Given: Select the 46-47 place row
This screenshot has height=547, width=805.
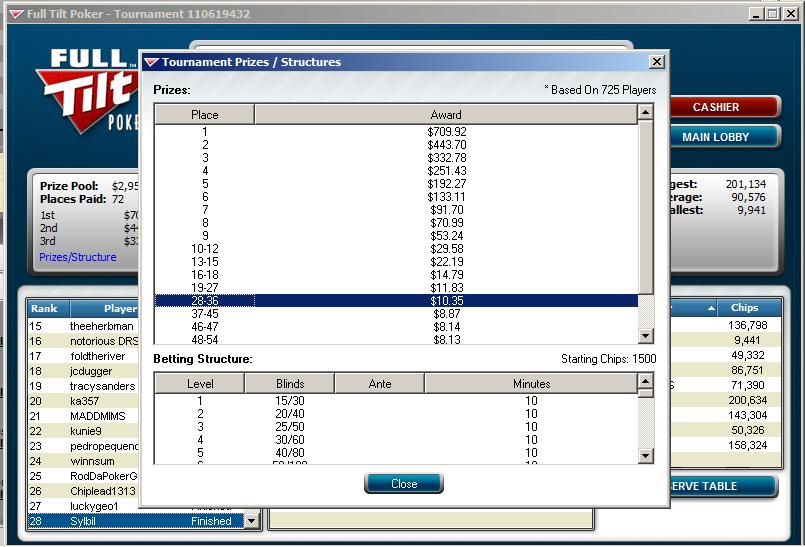Looking at the screenshot, I should pos(396,327).
